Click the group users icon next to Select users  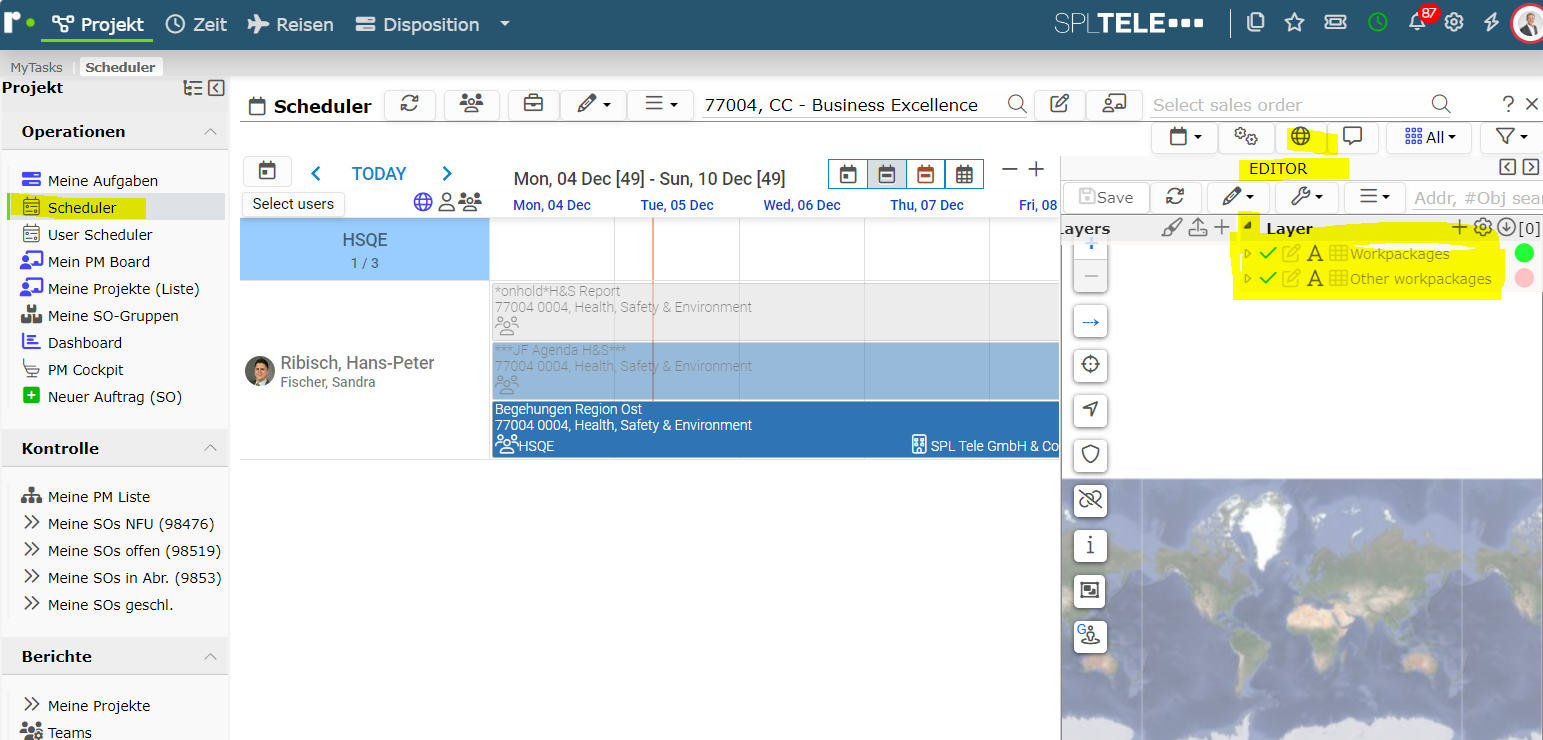[470, 202]
